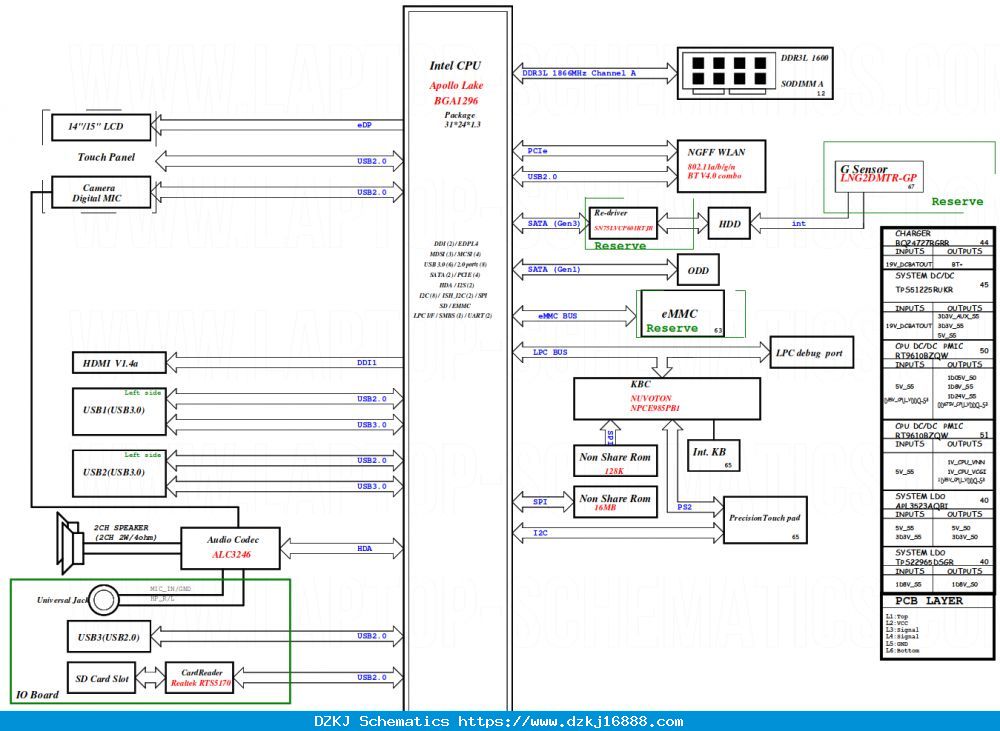Select the Non Share Rom 128K block

(x=615, y=461)
